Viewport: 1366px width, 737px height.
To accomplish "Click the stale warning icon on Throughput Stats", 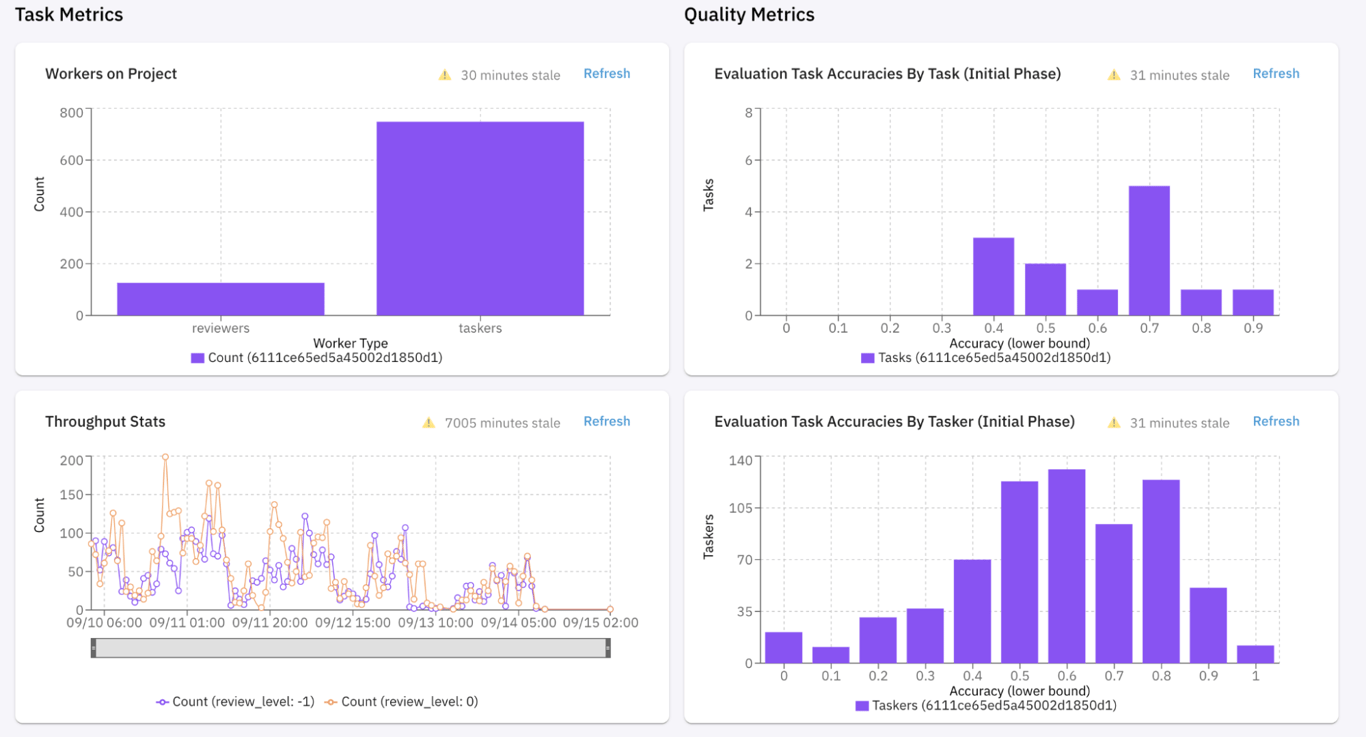I will click(x=429, y=423).
